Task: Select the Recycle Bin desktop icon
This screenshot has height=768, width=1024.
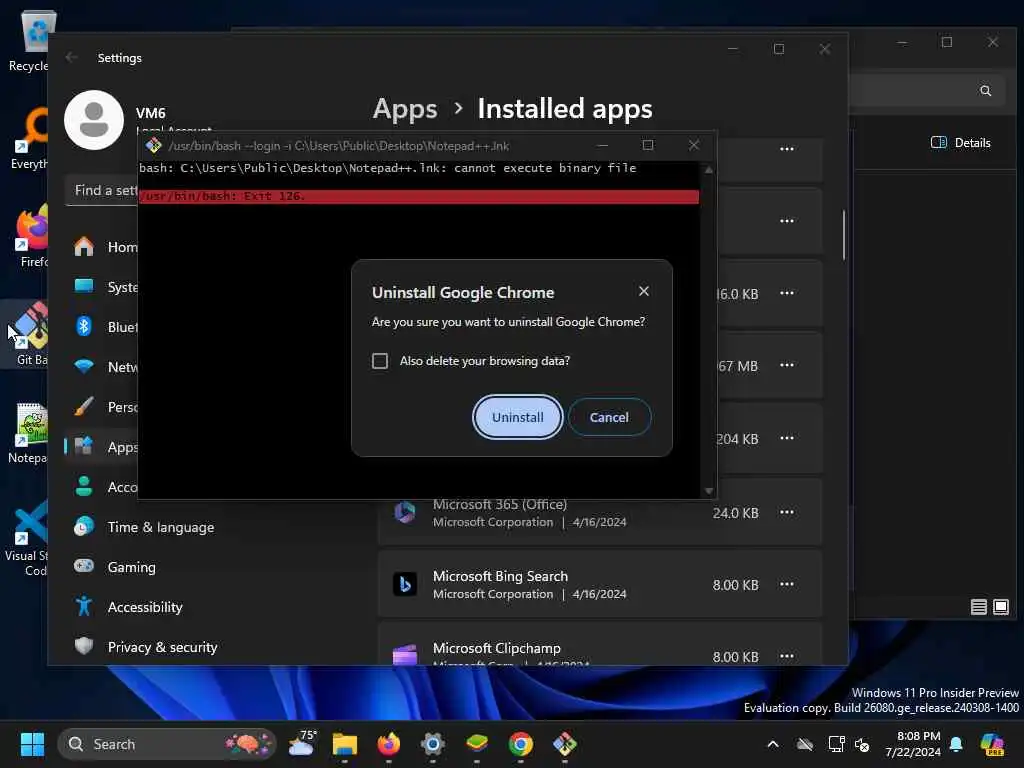Action: (29, 40)
